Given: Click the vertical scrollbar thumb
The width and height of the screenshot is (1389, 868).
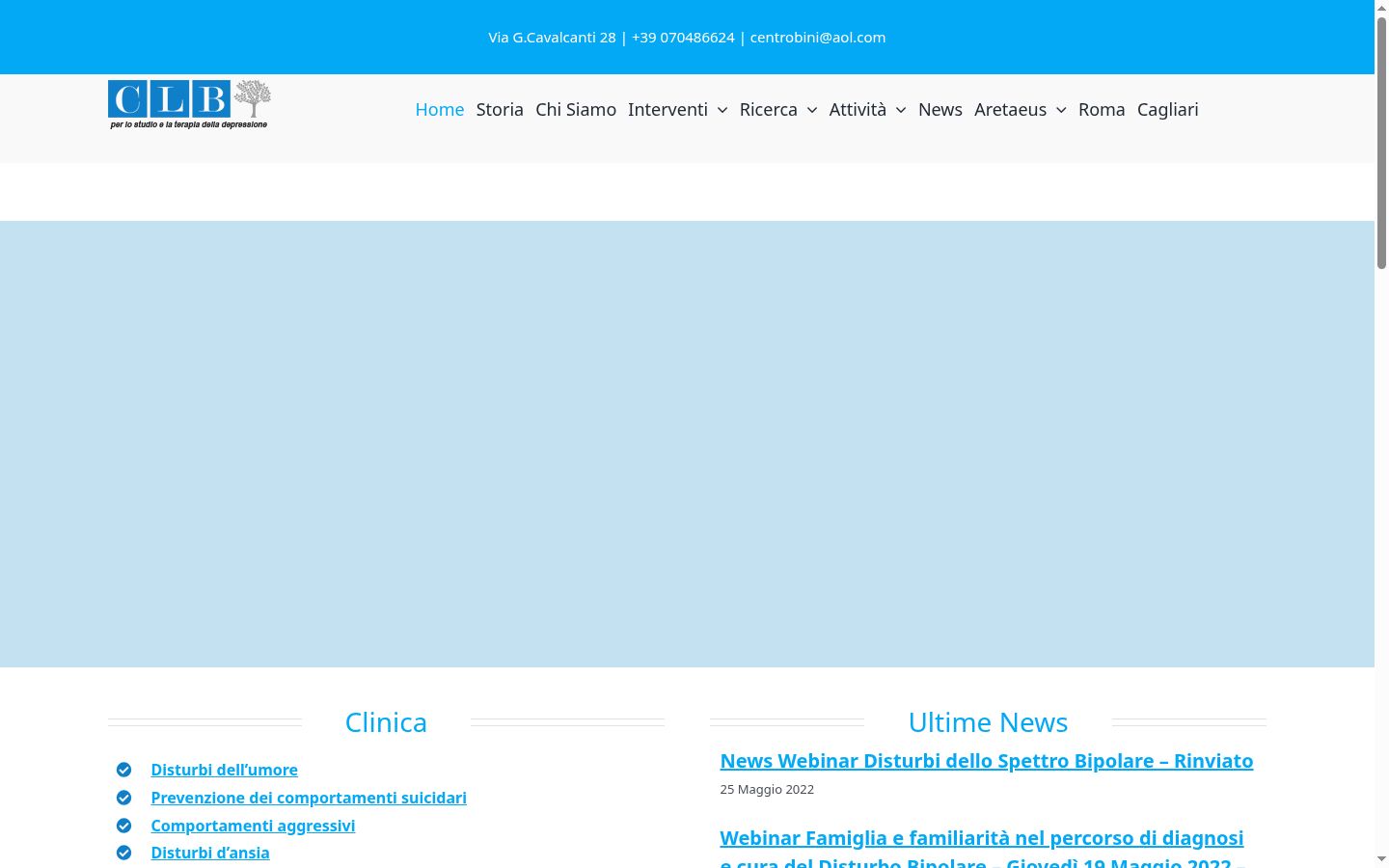Looking at the screenshot, I should pos(1381,142).
